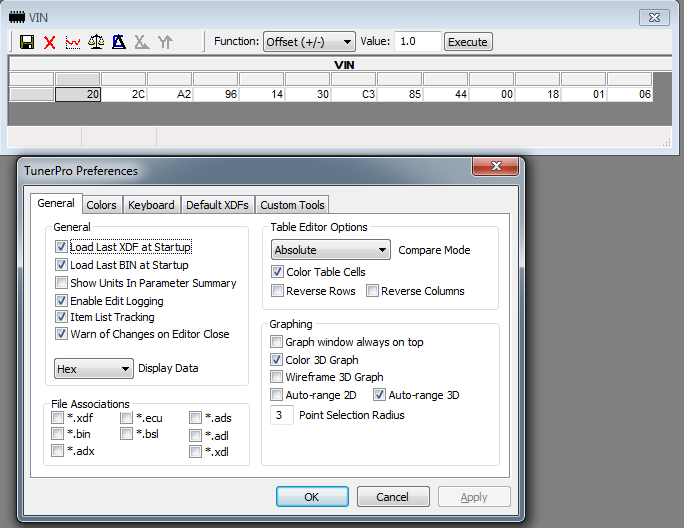
Task: Enable Show Units In Parameter Summary
Action: tap(62, 283)
